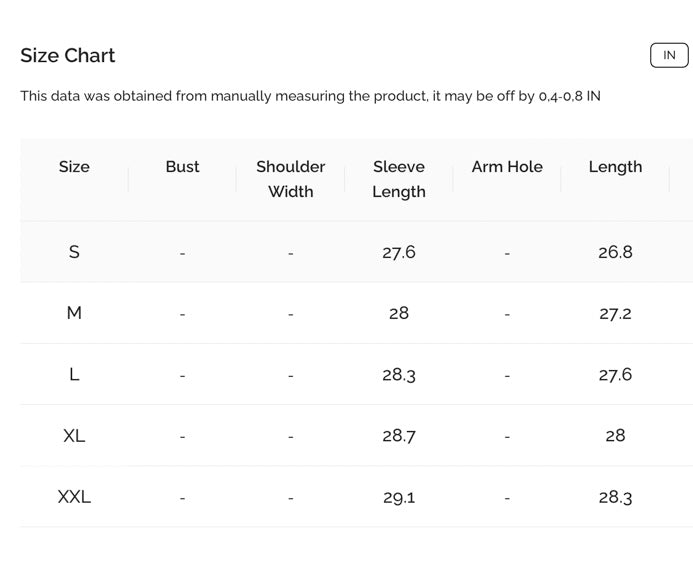This screenshot has width=693, height=567.
Task: Select the Size column header
Action: point(74,167)
